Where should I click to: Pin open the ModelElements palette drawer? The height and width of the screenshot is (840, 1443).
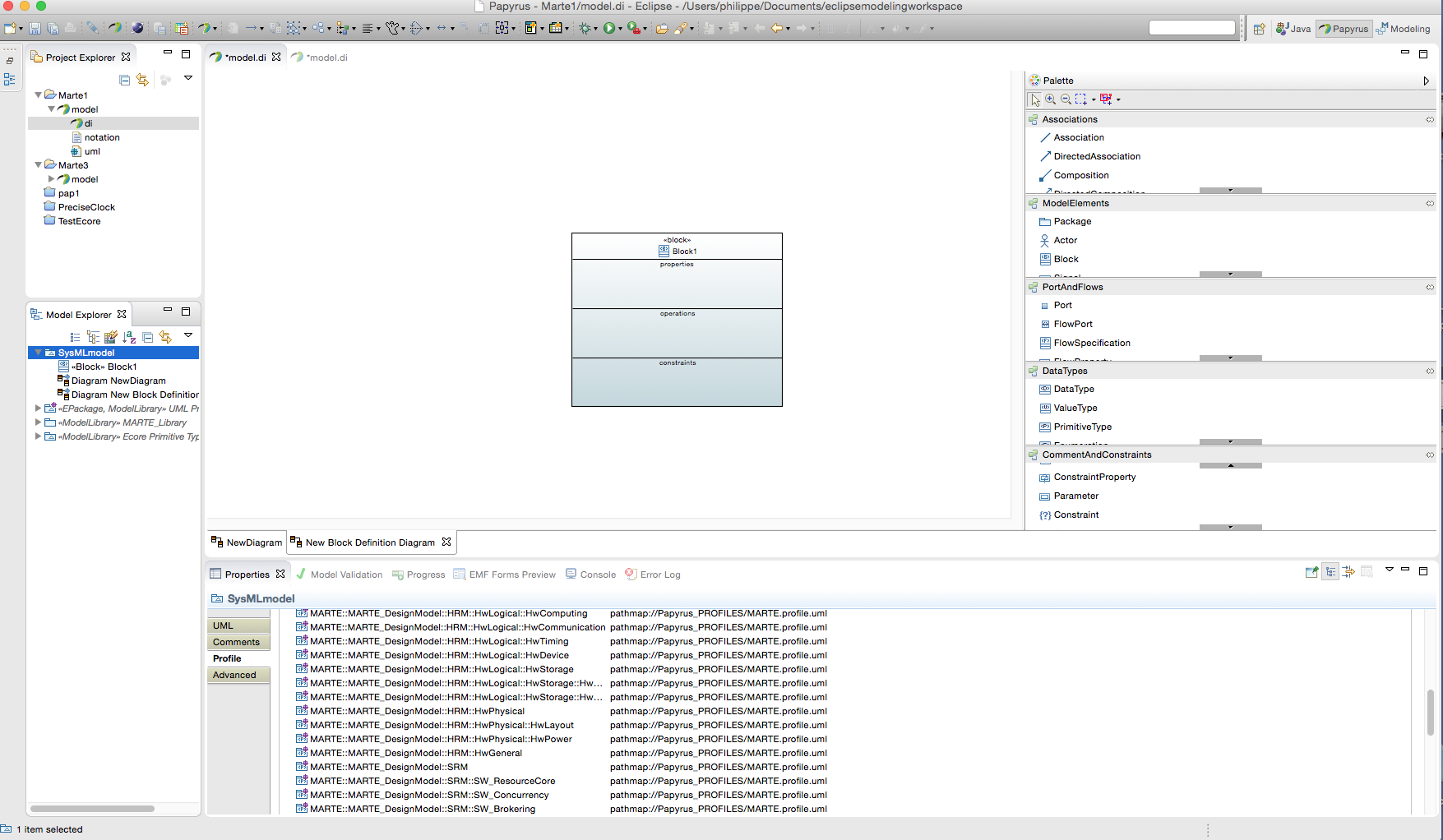coord(1430,204)
